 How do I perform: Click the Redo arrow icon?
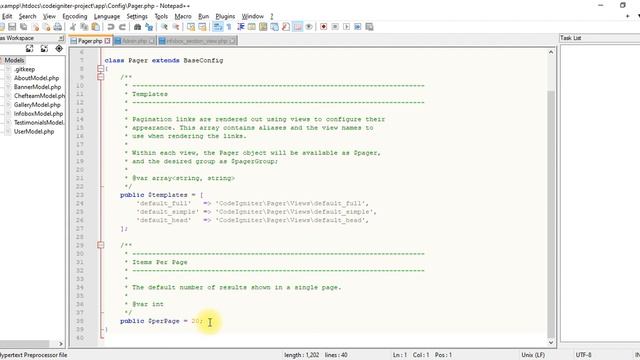pos(122,27)
